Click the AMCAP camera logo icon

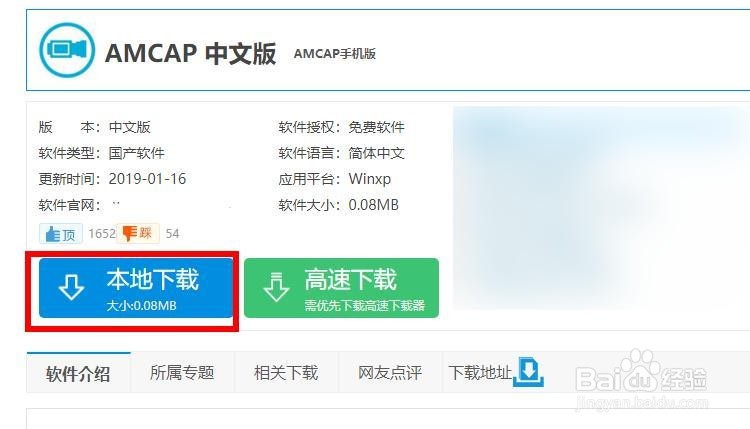(x=67, y=50)
